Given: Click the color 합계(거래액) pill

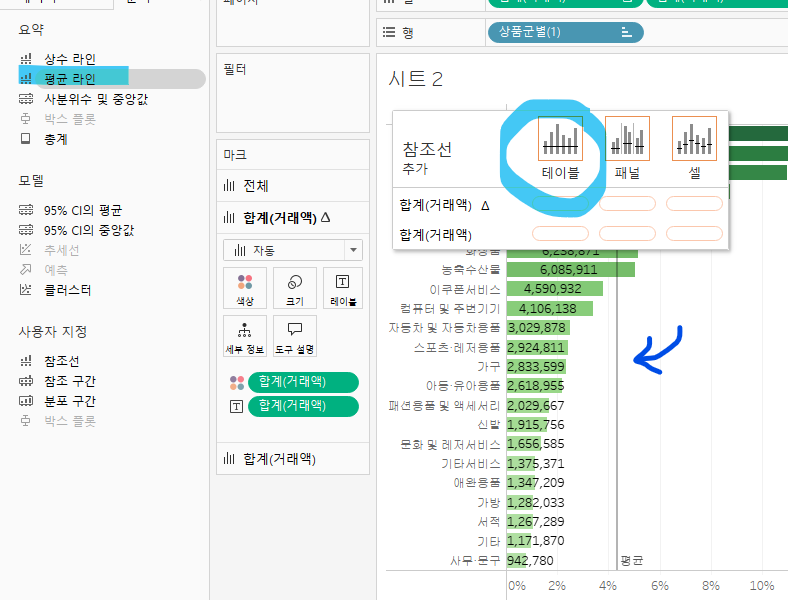Looking at the screenshot, I should point(304,382).
